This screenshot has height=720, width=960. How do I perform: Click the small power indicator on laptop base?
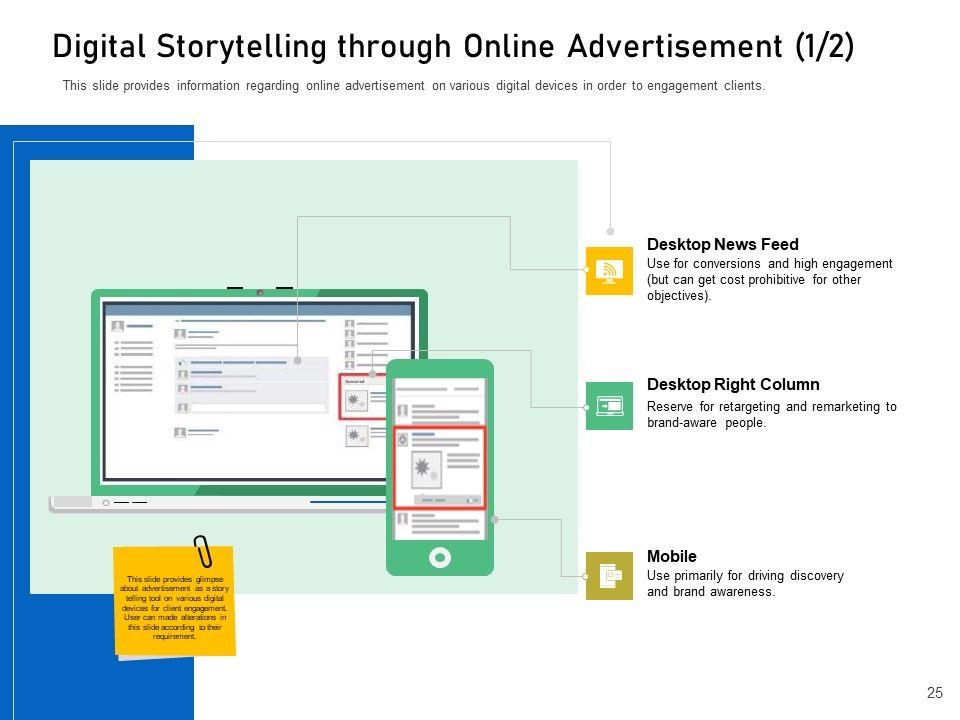click(106, 502)
